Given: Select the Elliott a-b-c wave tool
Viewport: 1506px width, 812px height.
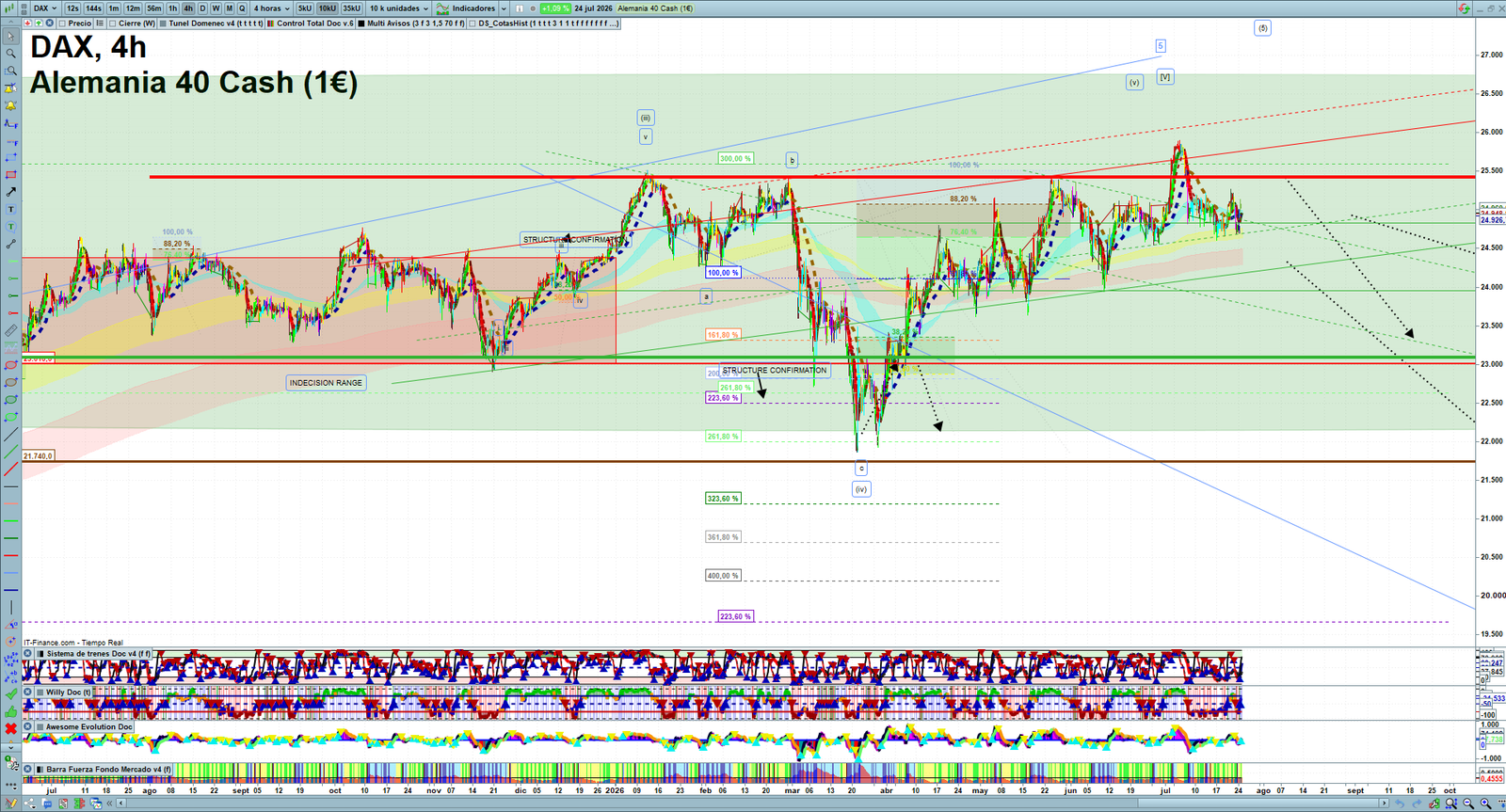Looking at the screenshot, I should [x=11, y=676].
